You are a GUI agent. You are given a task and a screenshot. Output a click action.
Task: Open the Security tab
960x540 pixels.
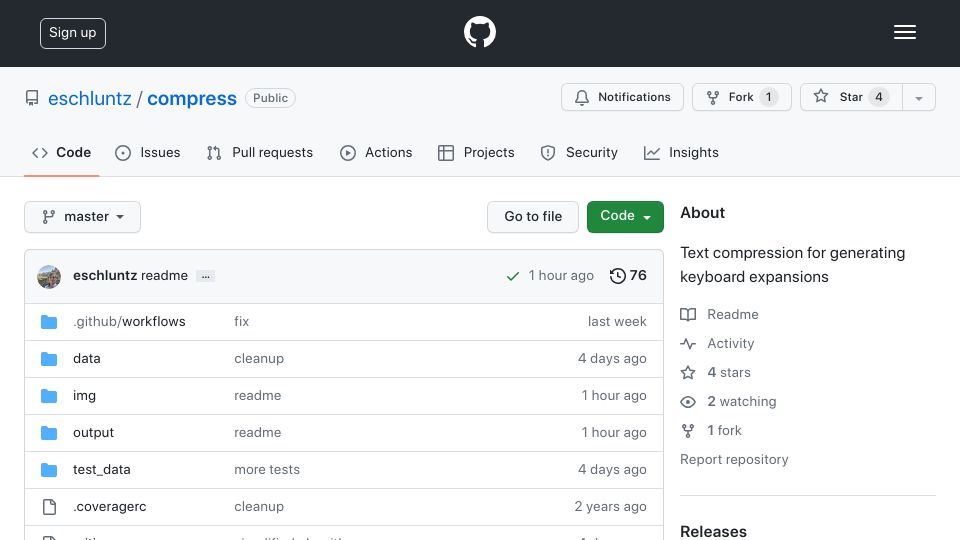point(579,152)
